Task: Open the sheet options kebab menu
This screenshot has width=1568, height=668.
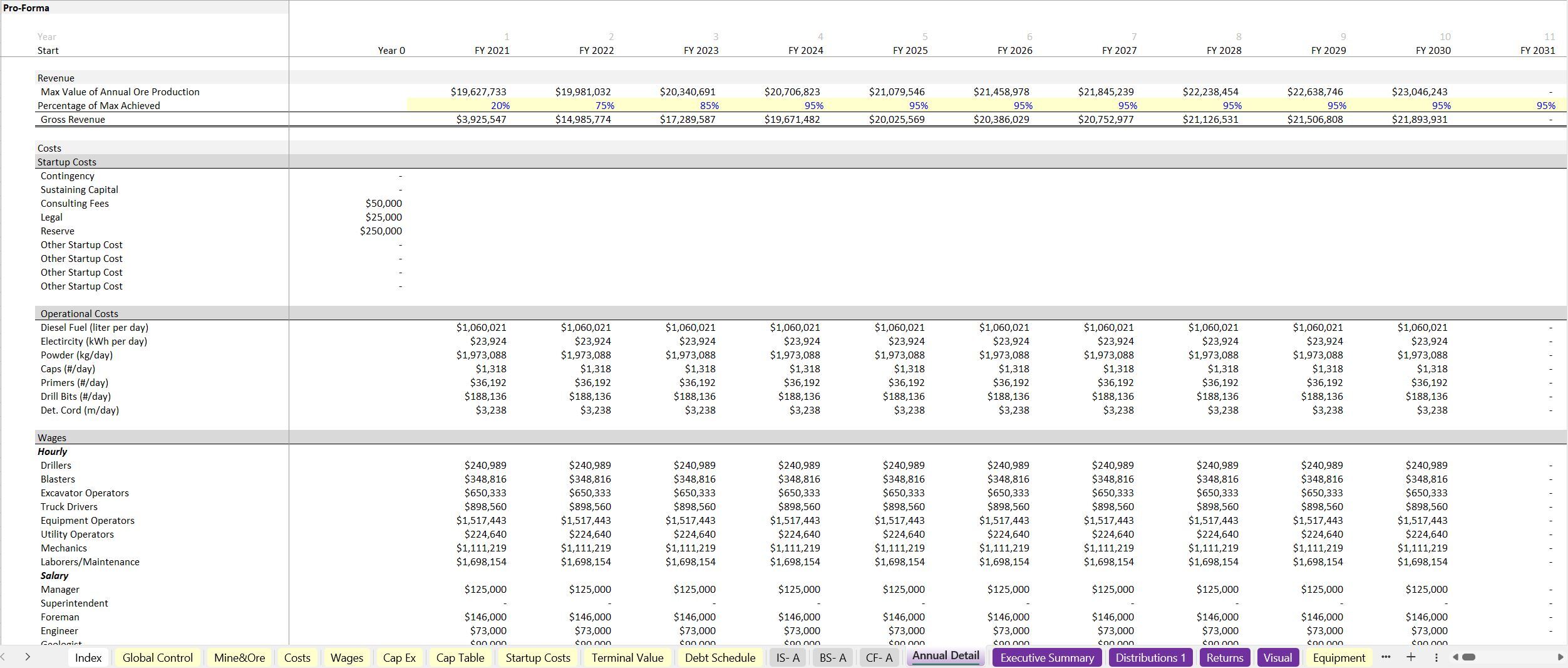Action: point(1436,658)
